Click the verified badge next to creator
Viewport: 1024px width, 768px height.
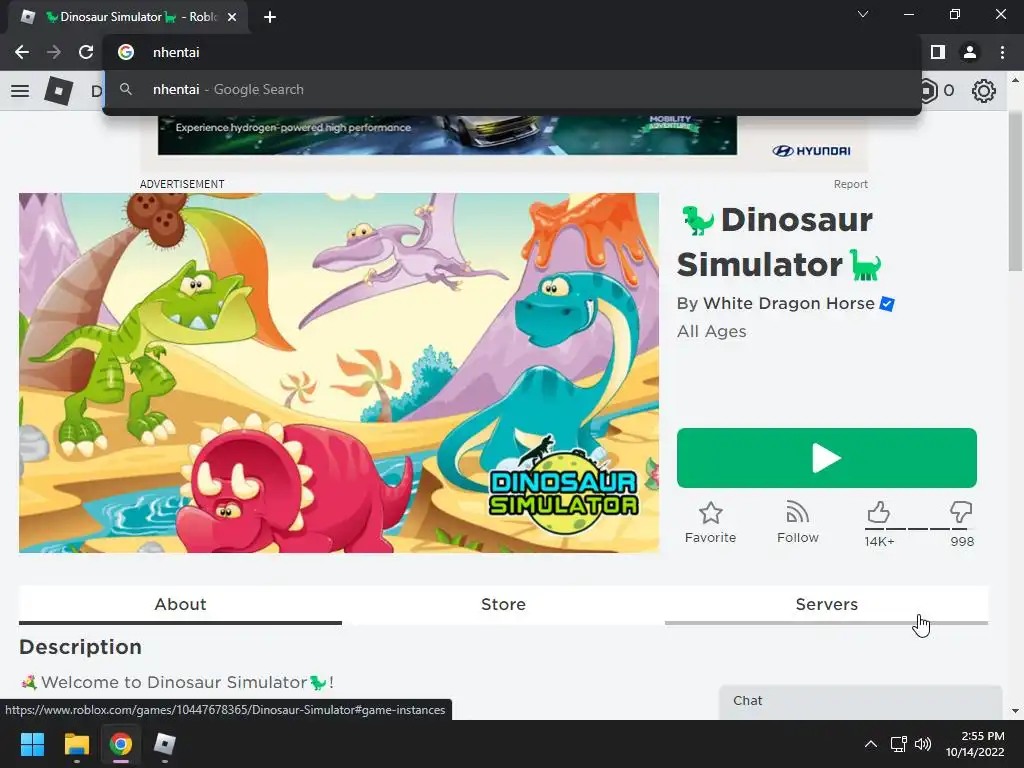pos(887,304)
